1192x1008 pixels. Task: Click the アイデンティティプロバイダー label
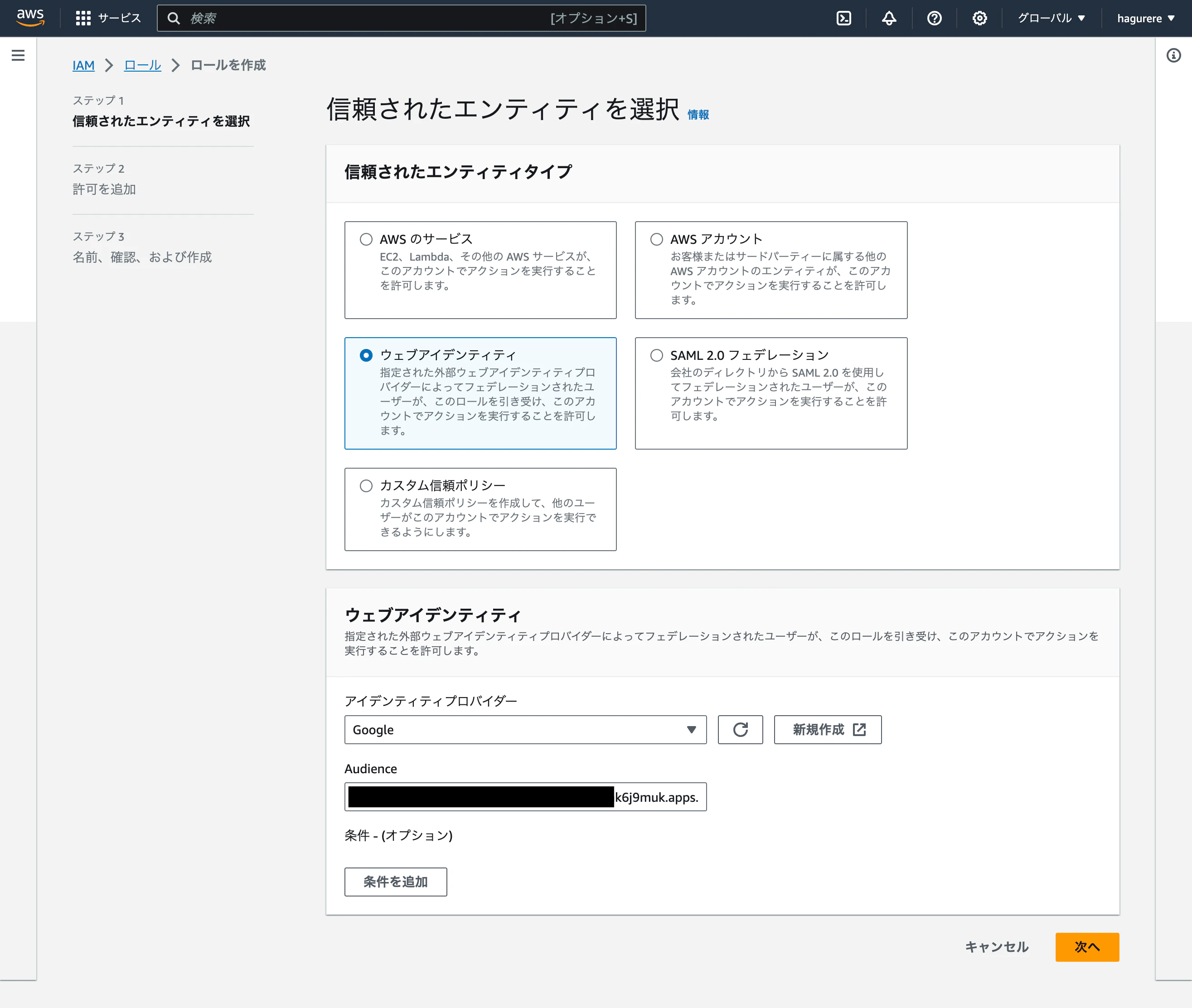click(430, 701)
